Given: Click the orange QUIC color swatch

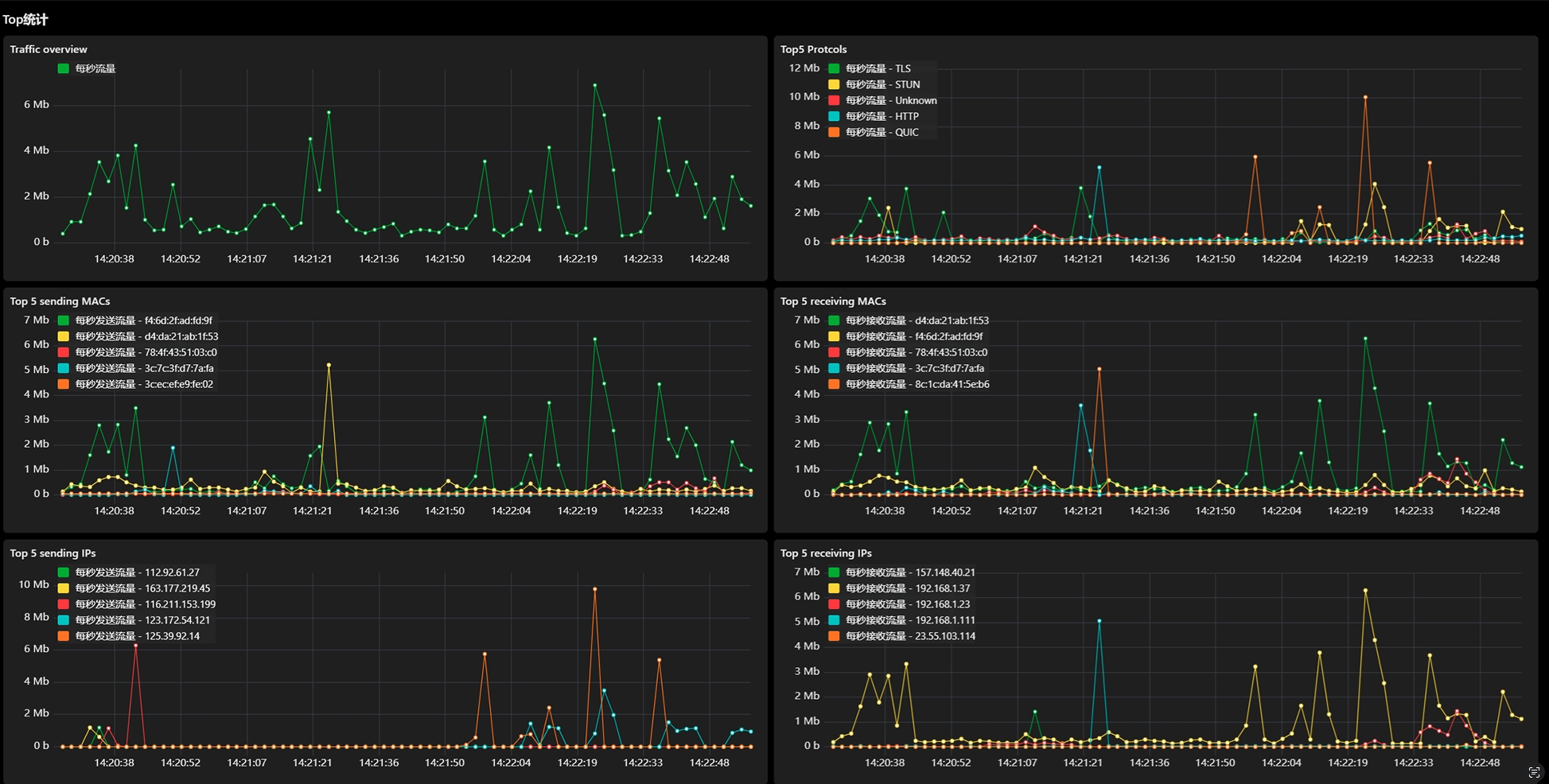Looking at the screenshot, I should (834, 132).
